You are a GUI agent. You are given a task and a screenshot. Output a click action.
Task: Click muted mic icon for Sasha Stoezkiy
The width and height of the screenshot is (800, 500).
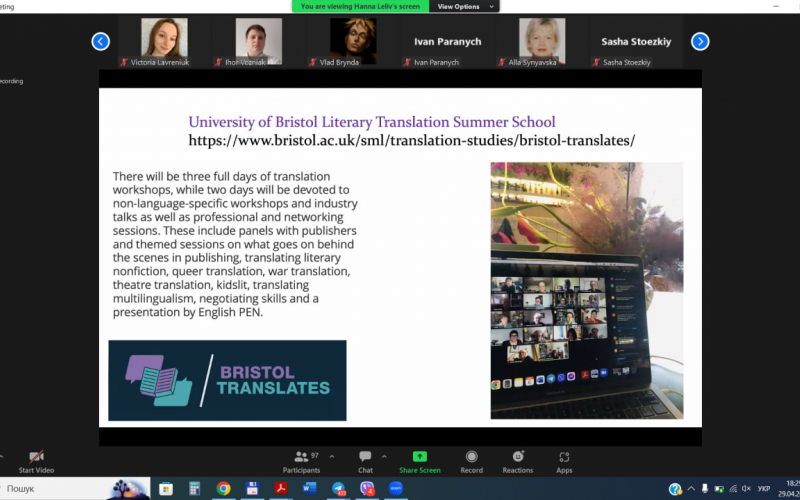pyautogui.click(x=596, y=62)
